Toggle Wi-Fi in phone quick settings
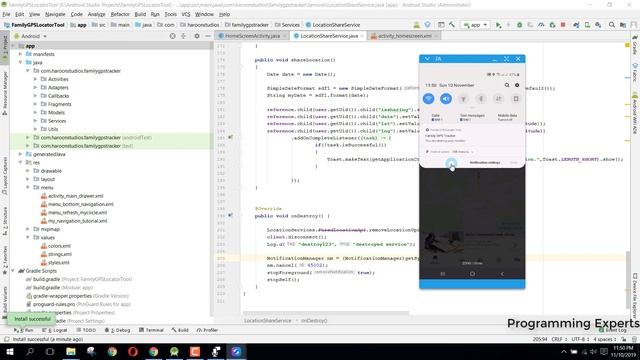 (429, 98)
